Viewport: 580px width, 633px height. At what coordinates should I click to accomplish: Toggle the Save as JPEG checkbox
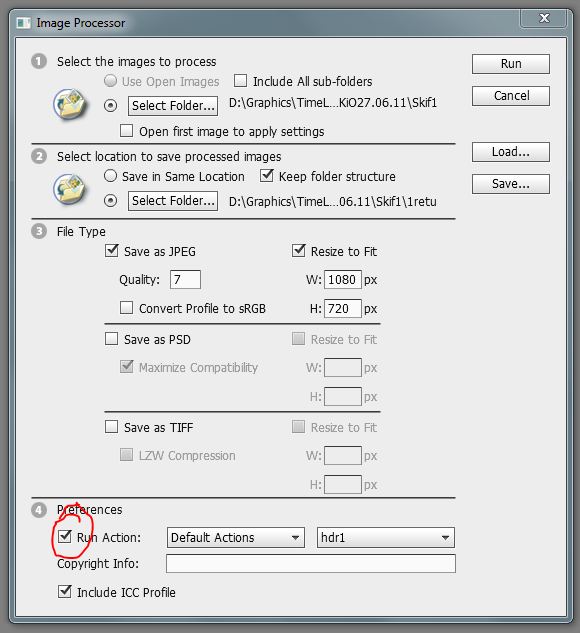(x=111, y=251)
